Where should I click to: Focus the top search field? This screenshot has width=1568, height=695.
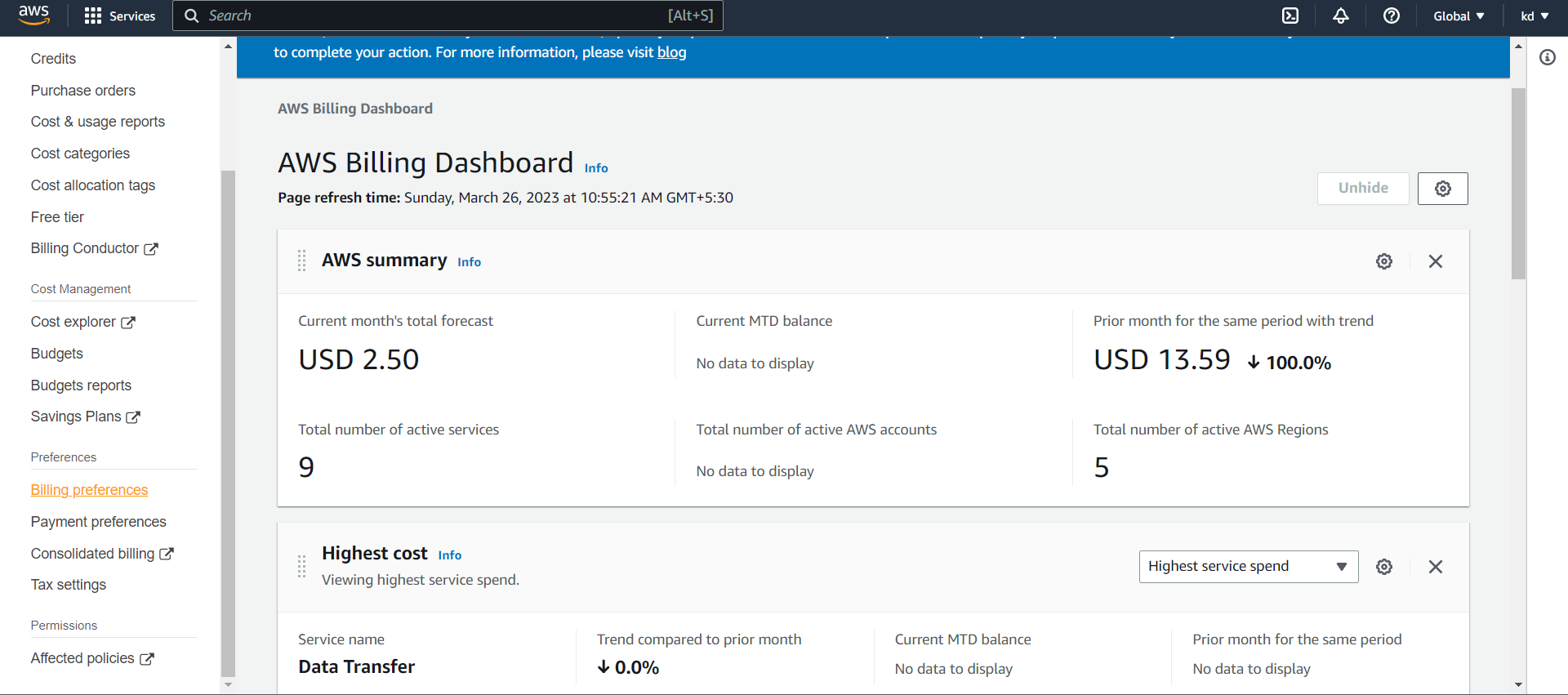[x=448, y=16]
